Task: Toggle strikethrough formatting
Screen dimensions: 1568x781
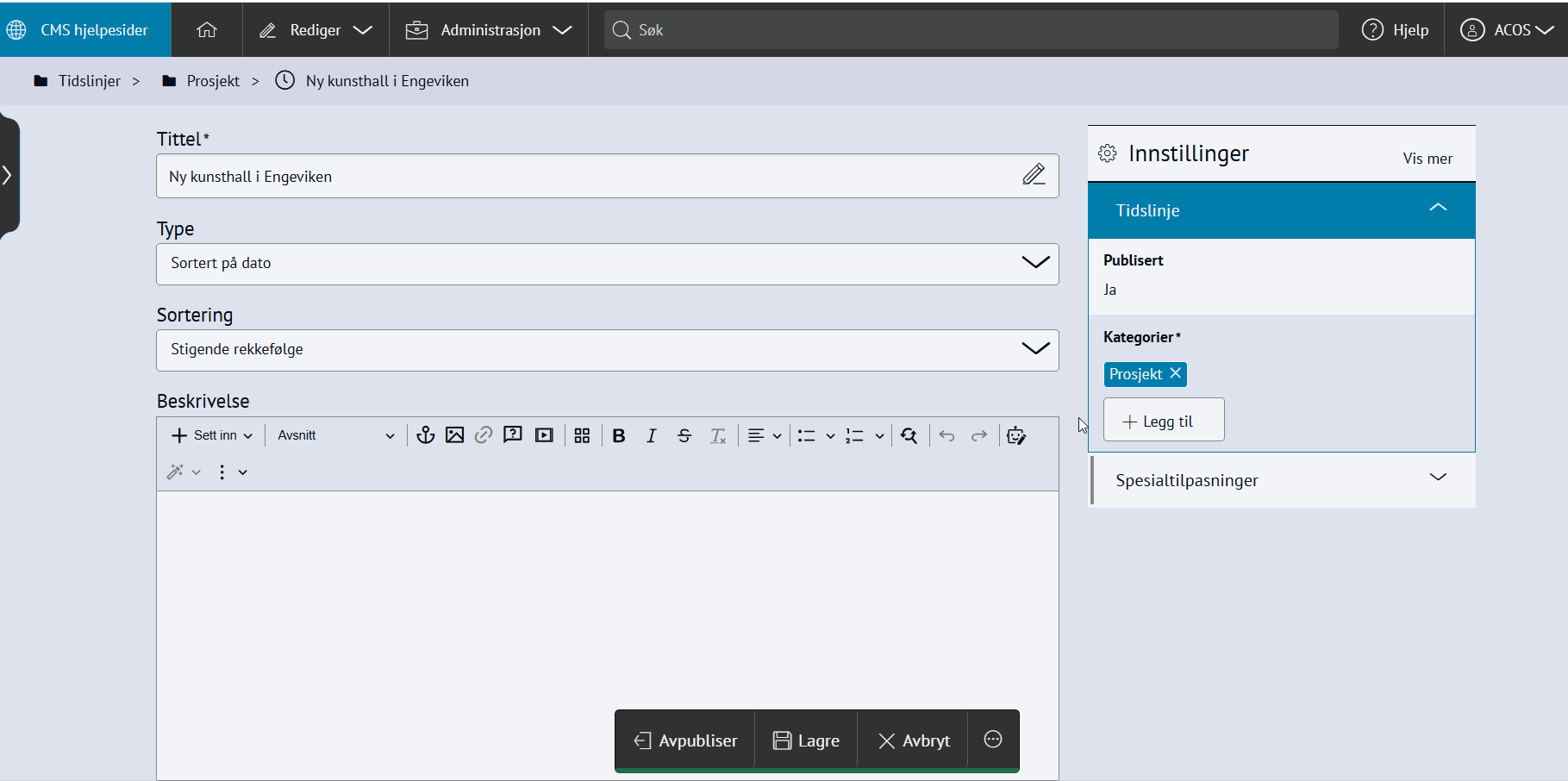Action: [x=684, y=435]
